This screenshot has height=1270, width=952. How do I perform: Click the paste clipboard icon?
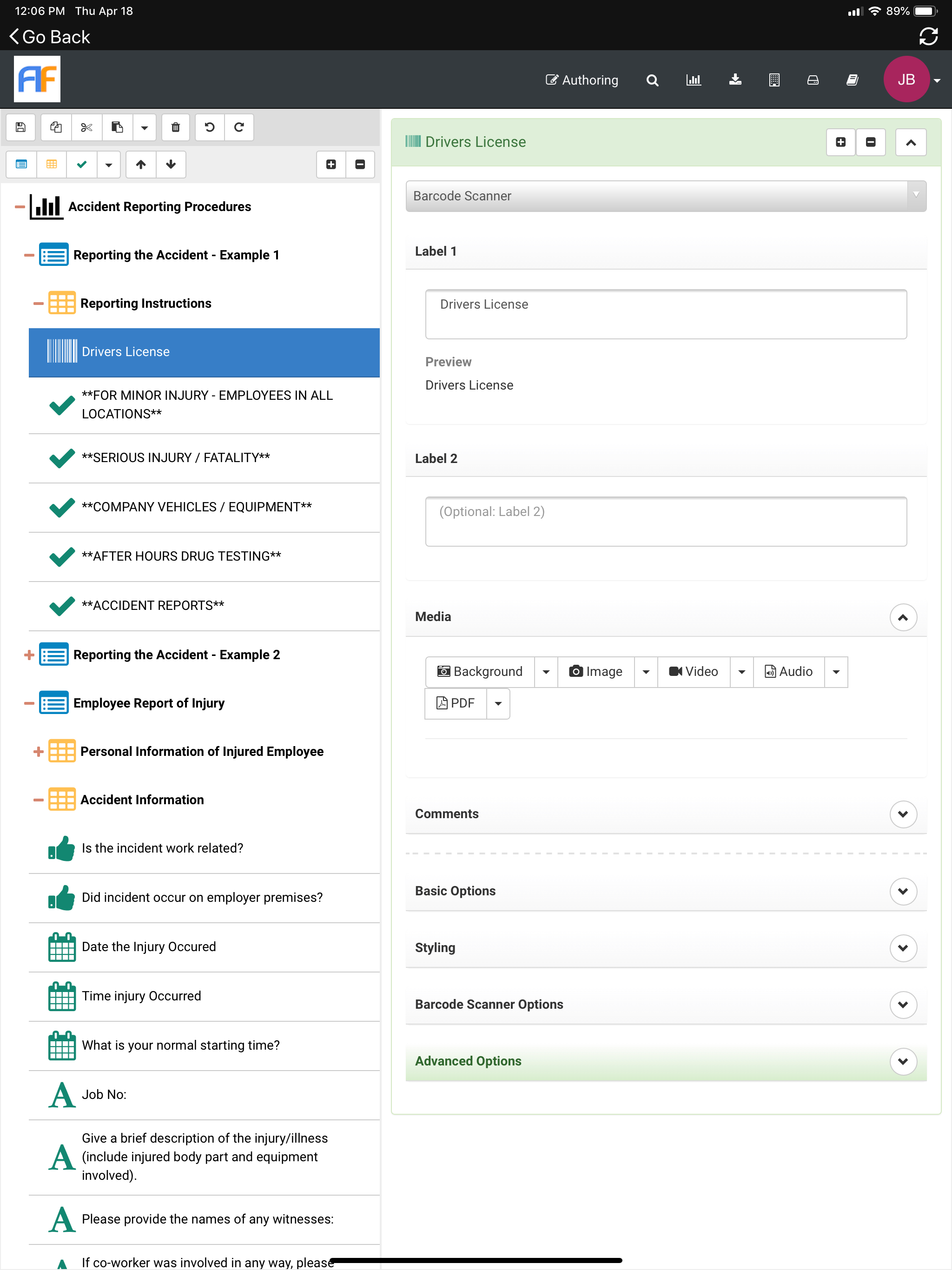[117, 127]
